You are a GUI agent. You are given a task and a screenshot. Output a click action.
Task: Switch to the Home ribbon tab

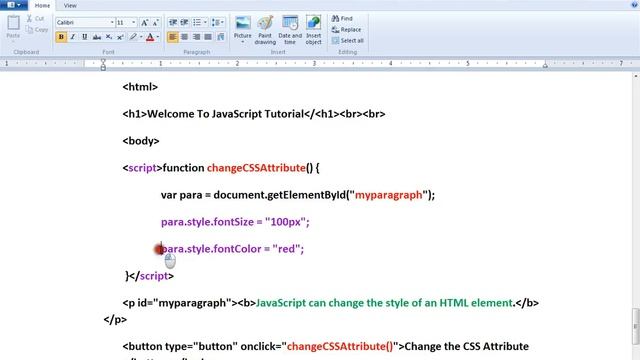[x=42, y=6]
